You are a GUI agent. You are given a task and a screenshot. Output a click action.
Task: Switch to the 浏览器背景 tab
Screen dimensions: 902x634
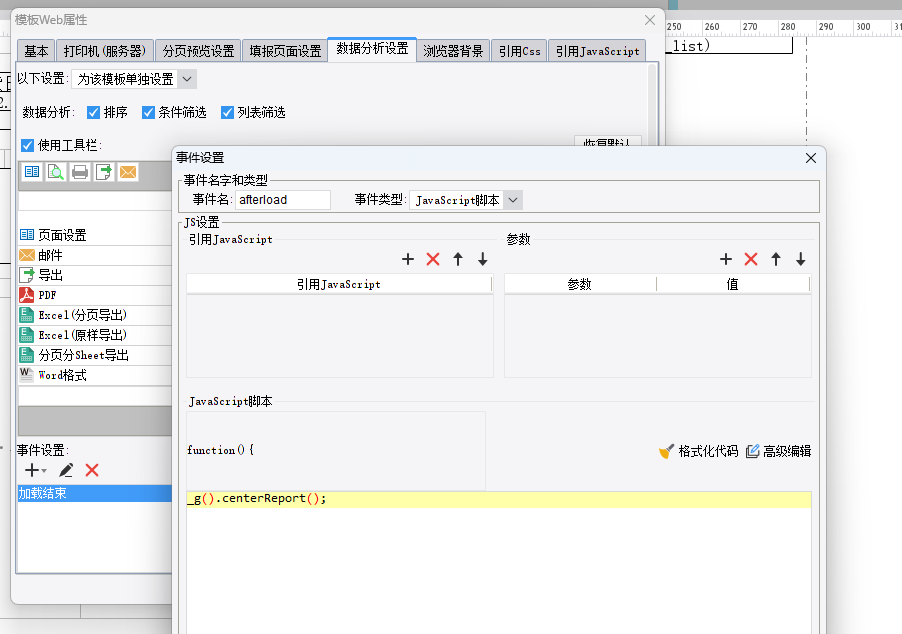click(453, 51)
